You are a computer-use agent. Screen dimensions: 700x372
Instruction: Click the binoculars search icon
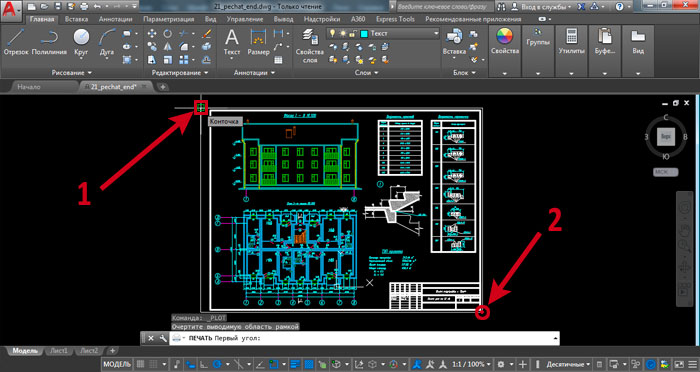click(x=501, y=7)
